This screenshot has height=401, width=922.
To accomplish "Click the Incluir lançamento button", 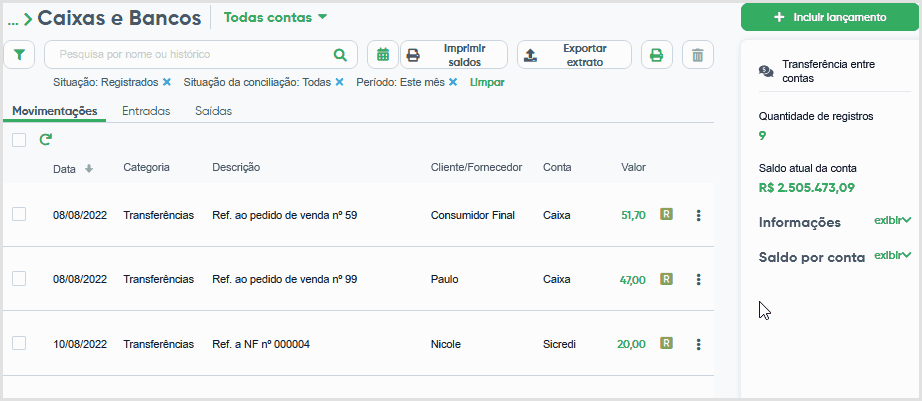I will [830, 17].
